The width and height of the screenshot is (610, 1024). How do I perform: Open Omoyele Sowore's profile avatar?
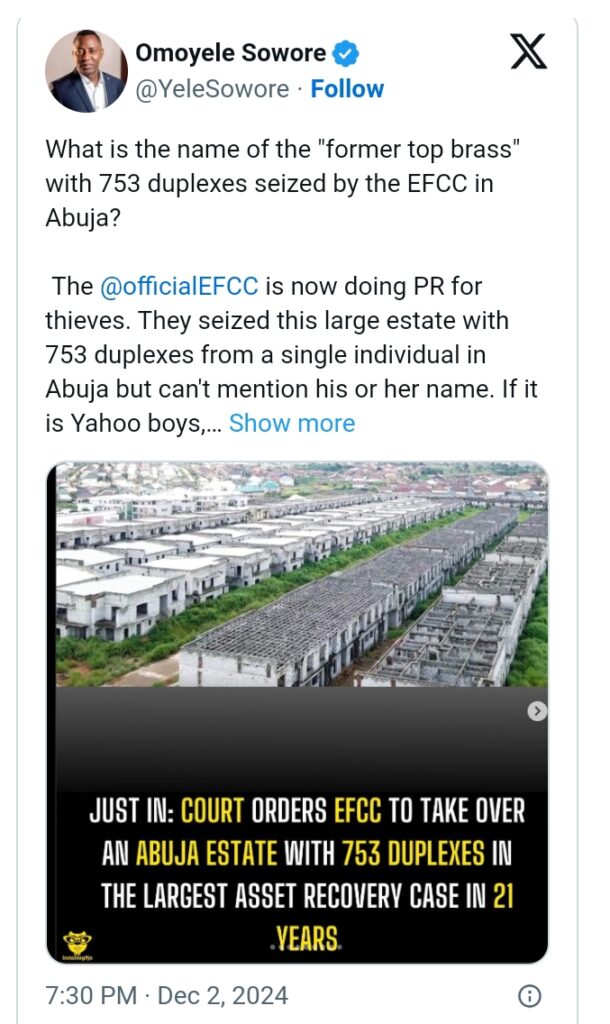(87, 71)
